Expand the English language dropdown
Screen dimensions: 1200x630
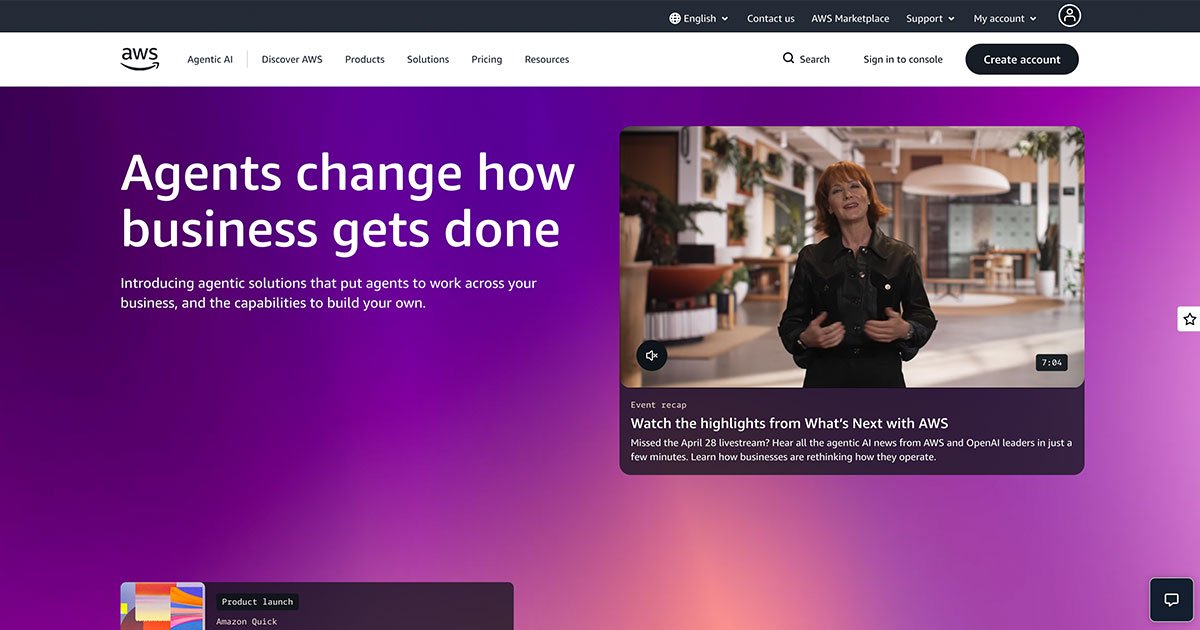click(x=699, y=18)
